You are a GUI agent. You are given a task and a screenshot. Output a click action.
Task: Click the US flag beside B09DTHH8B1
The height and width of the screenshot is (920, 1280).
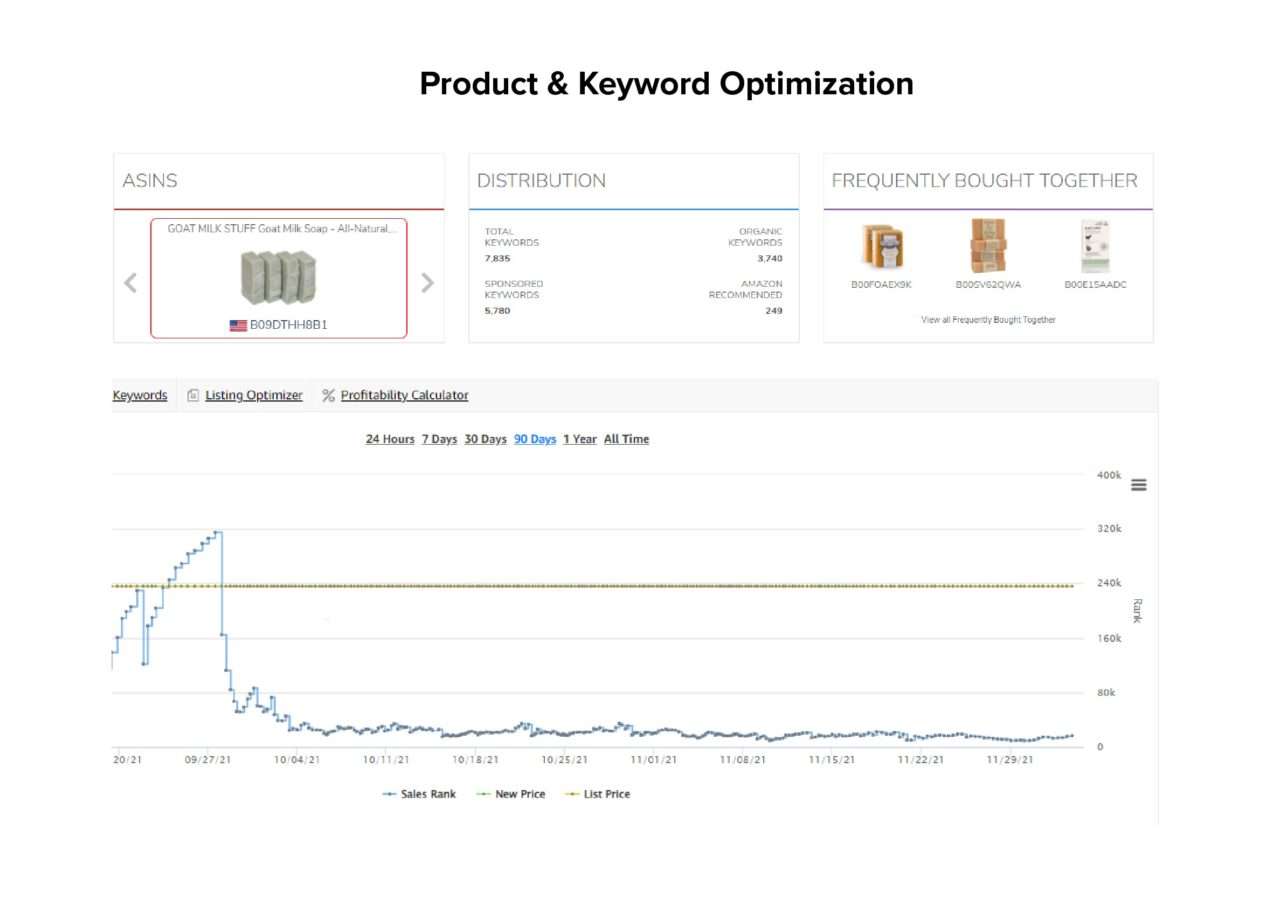(238, 325)
